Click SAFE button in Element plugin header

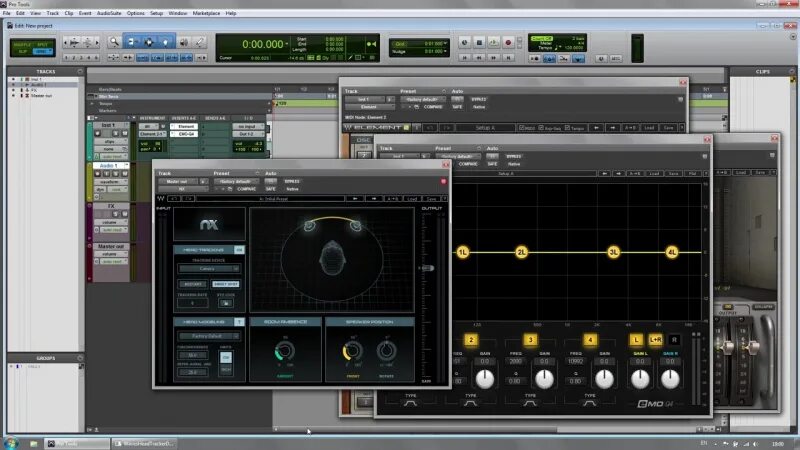click(x=457, y=107)
